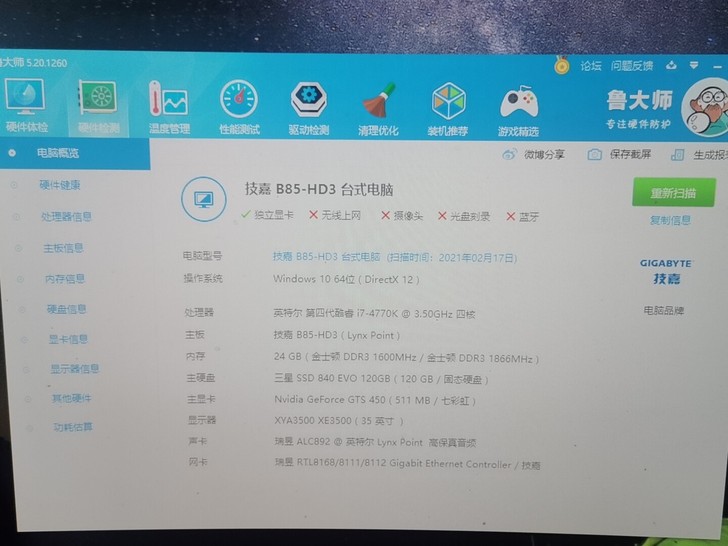
Task: Open 硬件健康 sidebar item
Action: coord(59,185)
